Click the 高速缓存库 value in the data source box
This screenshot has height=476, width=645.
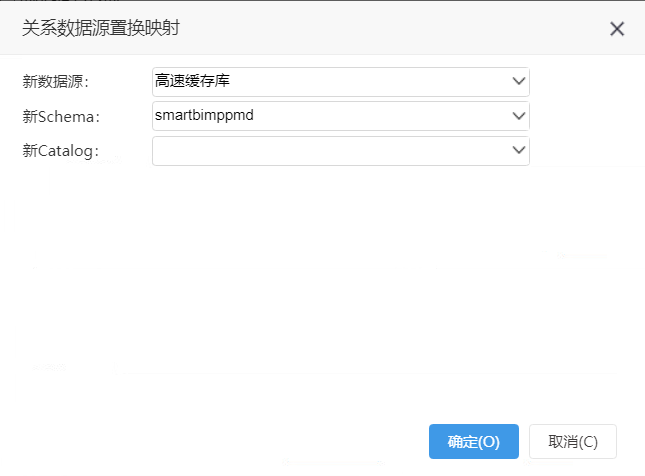click(192, 81)
